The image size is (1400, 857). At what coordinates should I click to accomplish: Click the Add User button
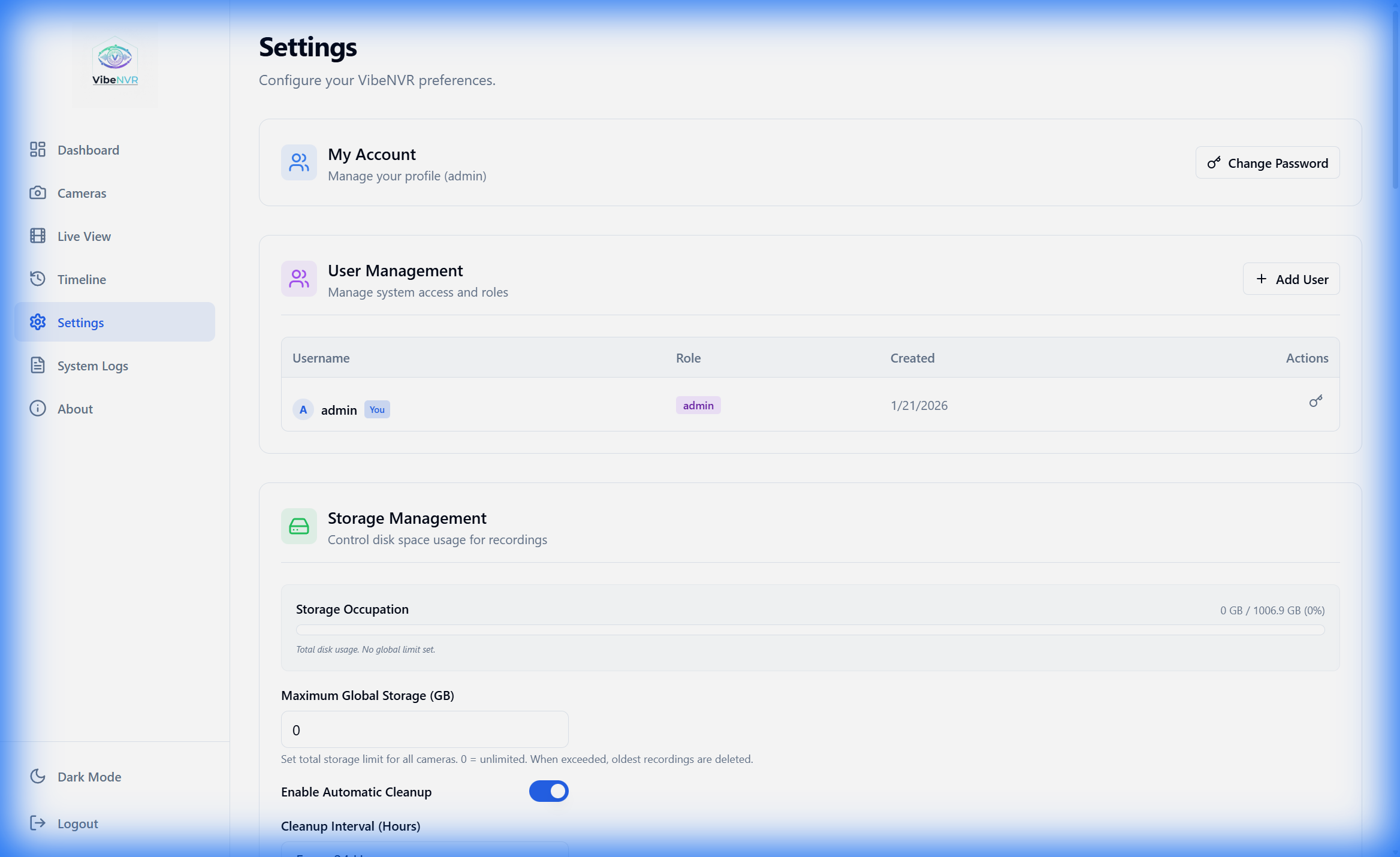[x=1291, y=279]
